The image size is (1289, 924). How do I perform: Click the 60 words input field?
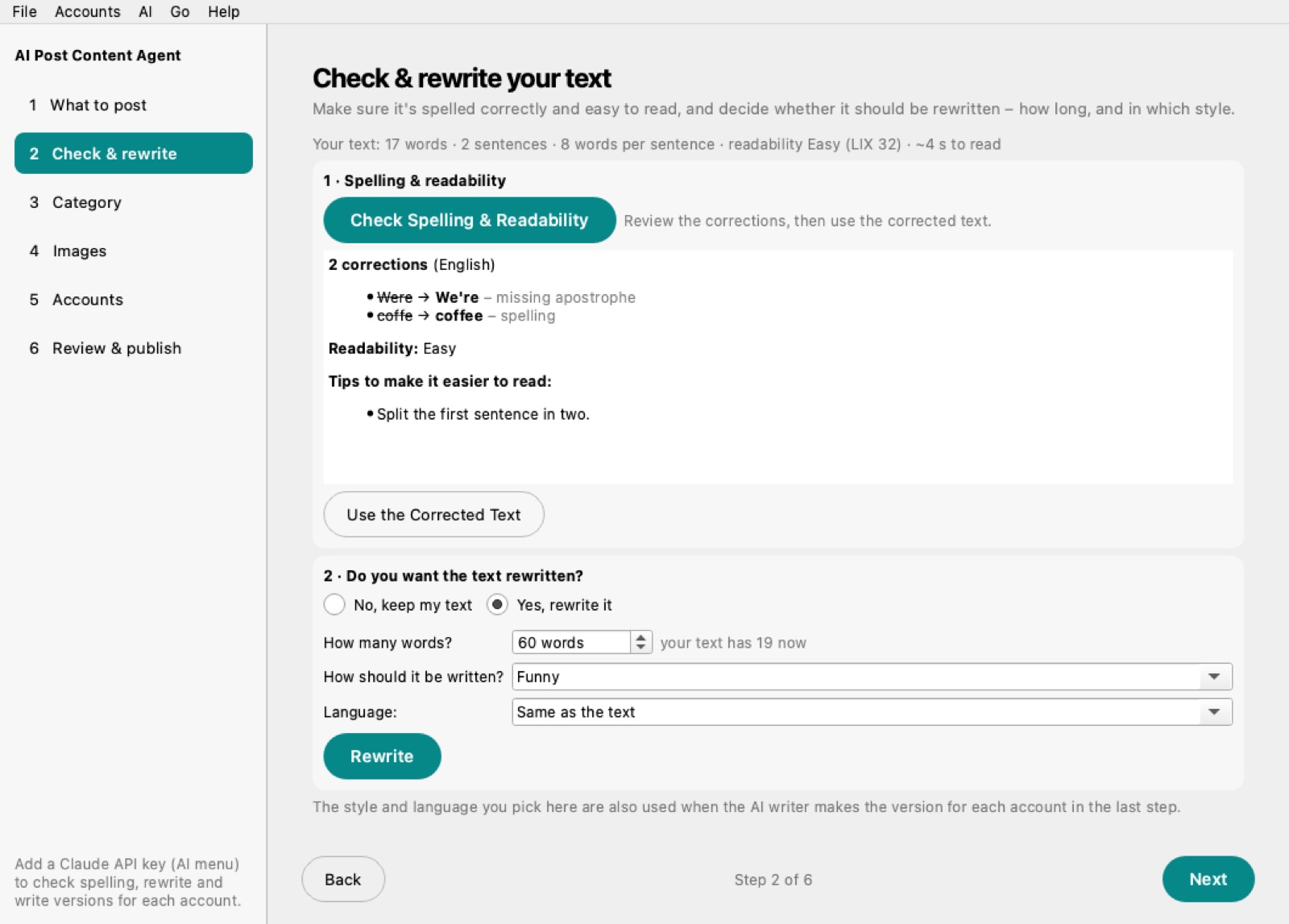(x=571, y=642)
